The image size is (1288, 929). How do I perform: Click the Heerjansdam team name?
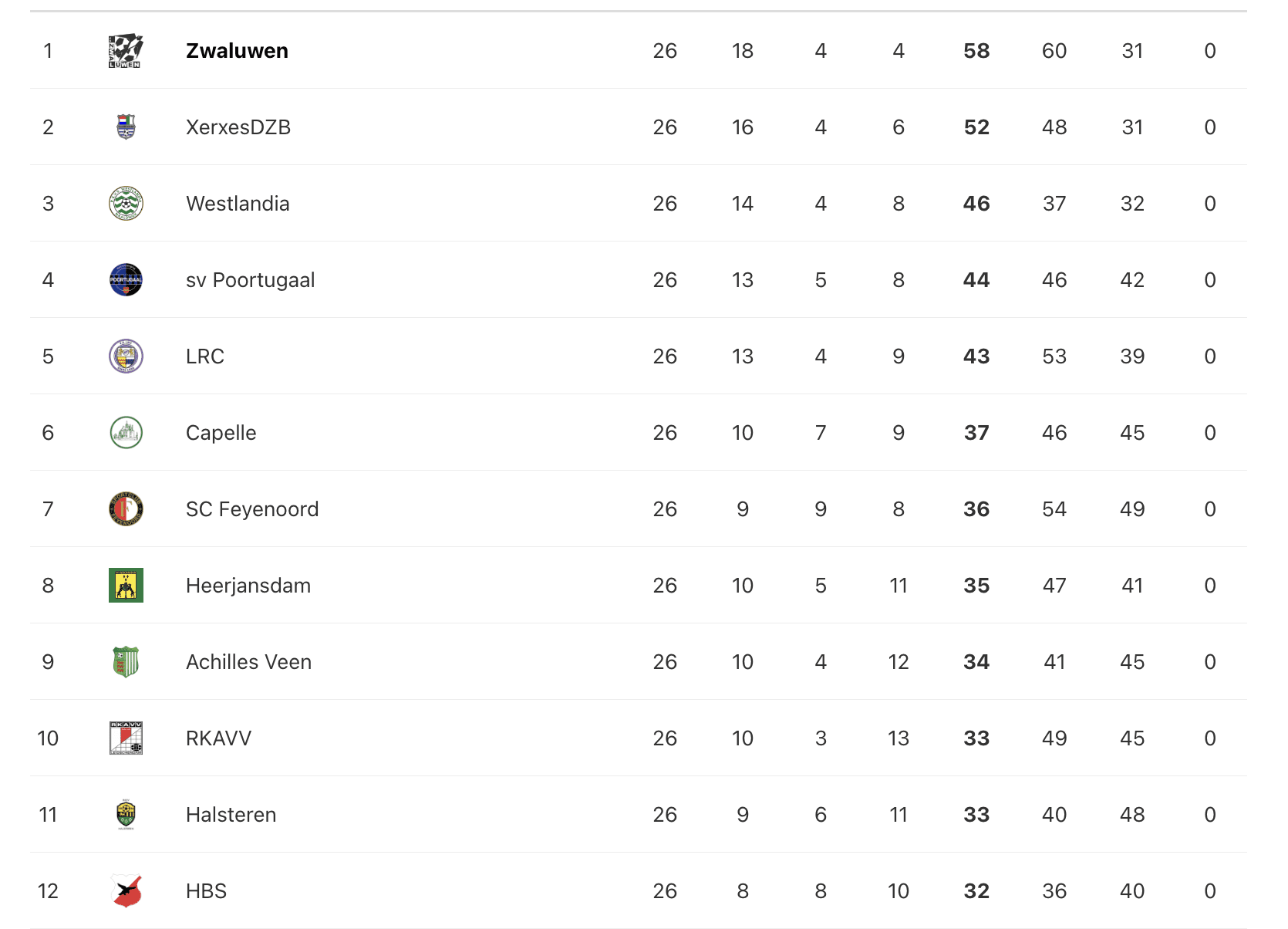pos(248,586)
